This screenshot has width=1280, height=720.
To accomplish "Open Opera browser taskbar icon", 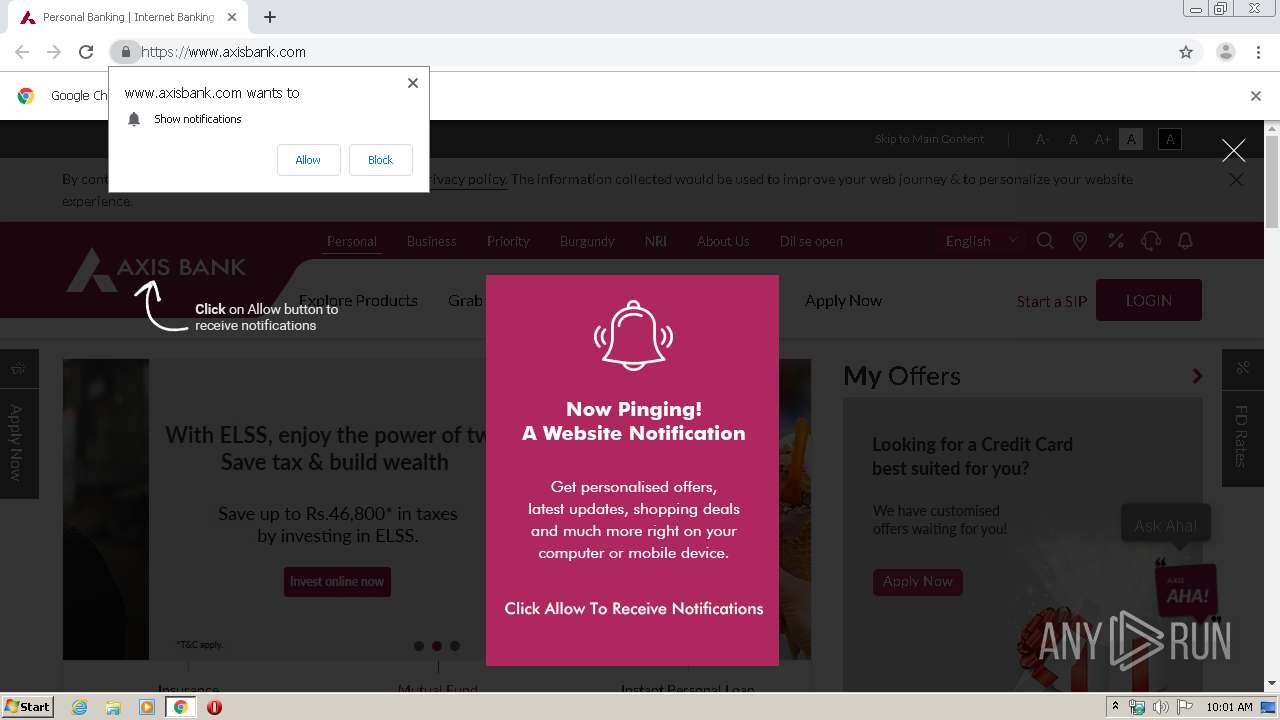I will (214, 707).
